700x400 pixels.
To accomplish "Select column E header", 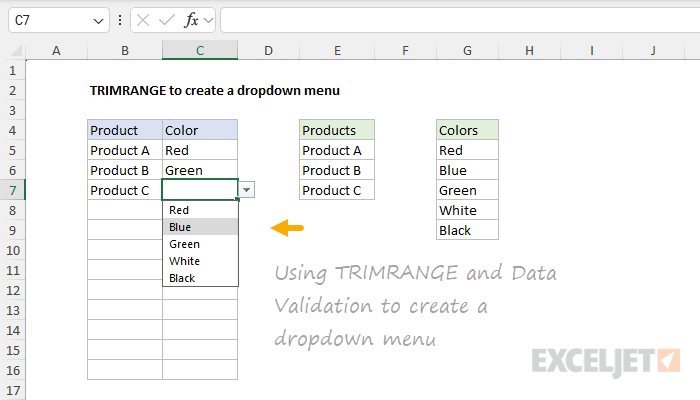I will 337,50.
